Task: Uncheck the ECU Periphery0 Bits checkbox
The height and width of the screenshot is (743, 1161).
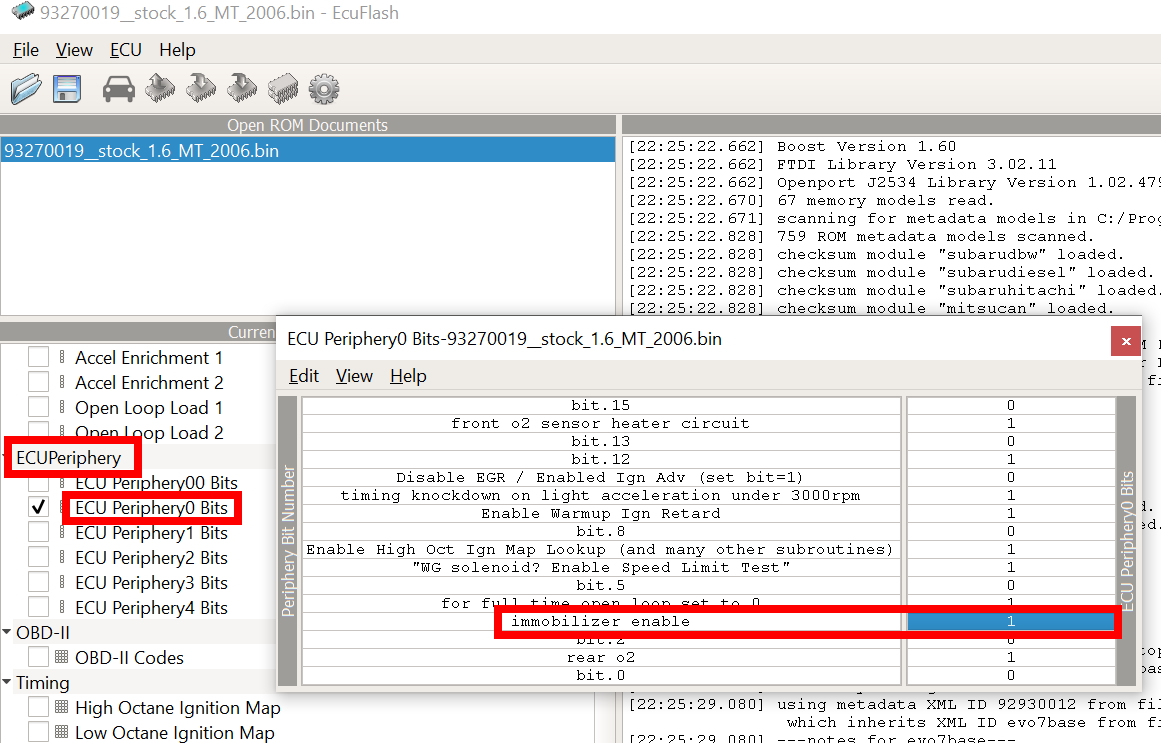Action: click(39, 507)
